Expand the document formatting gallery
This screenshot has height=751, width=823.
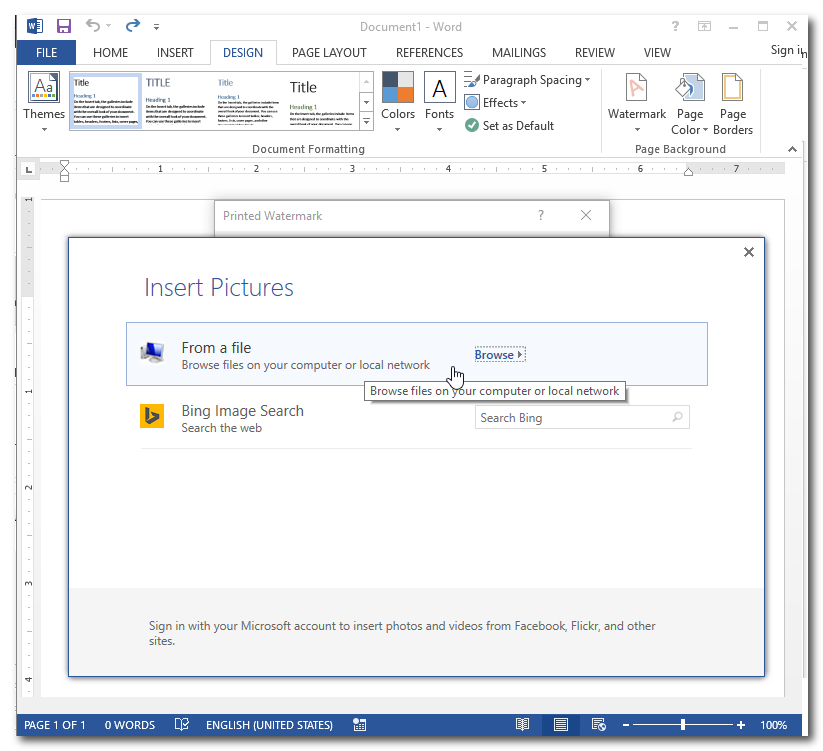point(366,121)
